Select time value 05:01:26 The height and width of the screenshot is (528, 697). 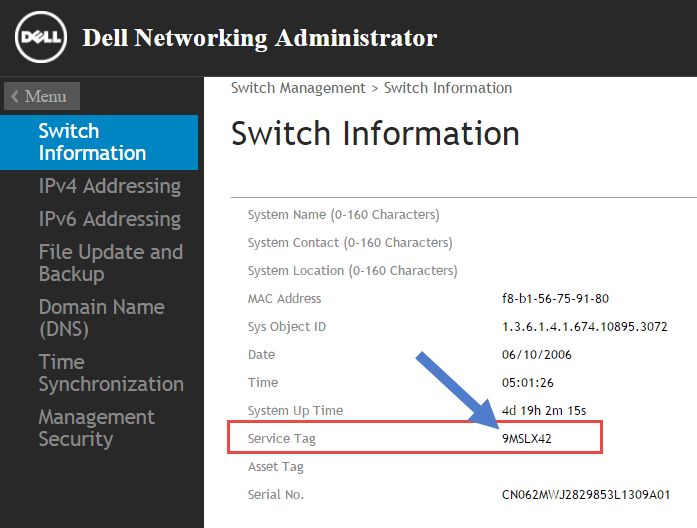[528, 383]
